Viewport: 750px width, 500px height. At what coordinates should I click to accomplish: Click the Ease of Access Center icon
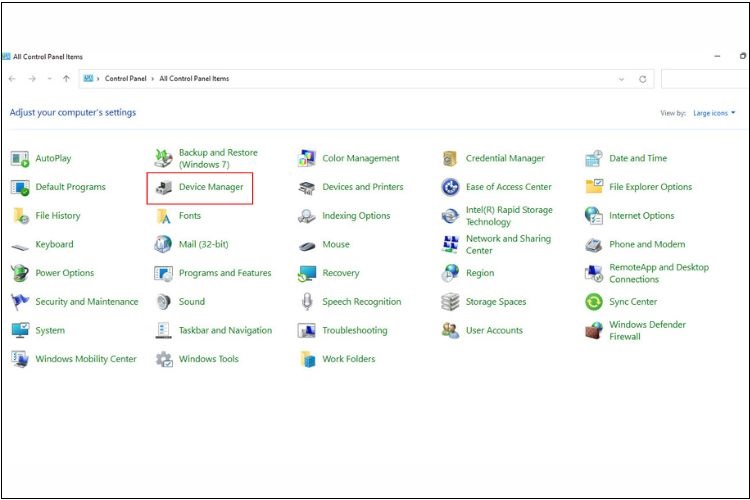pos(450,187)
